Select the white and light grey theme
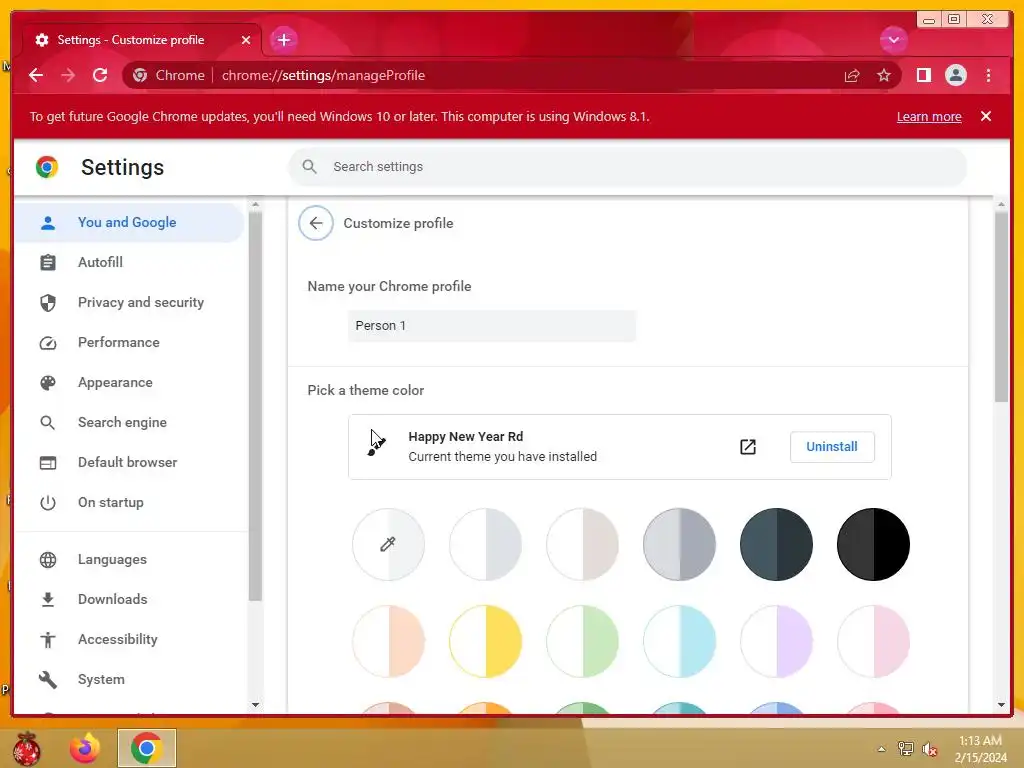This screenshot has width=1024, height=768. click(485, 544)
